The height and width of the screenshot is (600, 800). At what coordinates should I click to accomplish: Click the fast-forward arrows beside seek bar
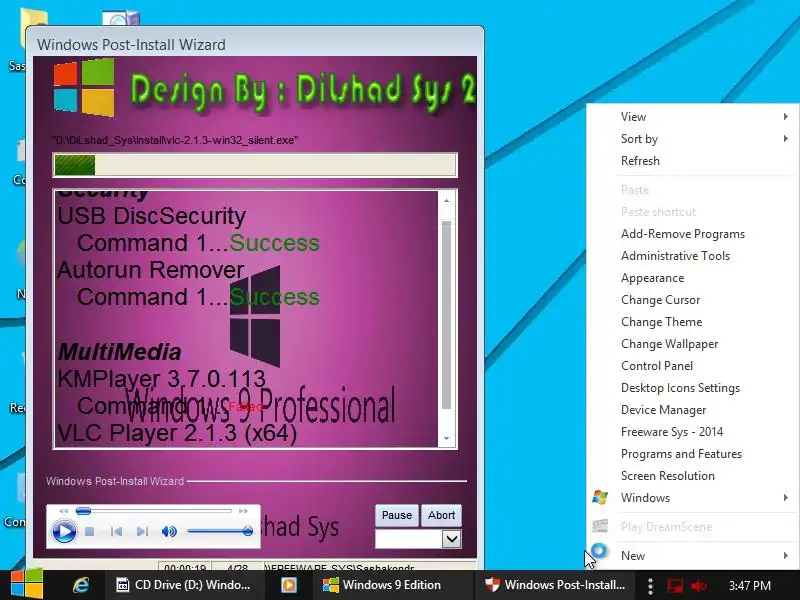pyautogui.click(x=243, y=511)
